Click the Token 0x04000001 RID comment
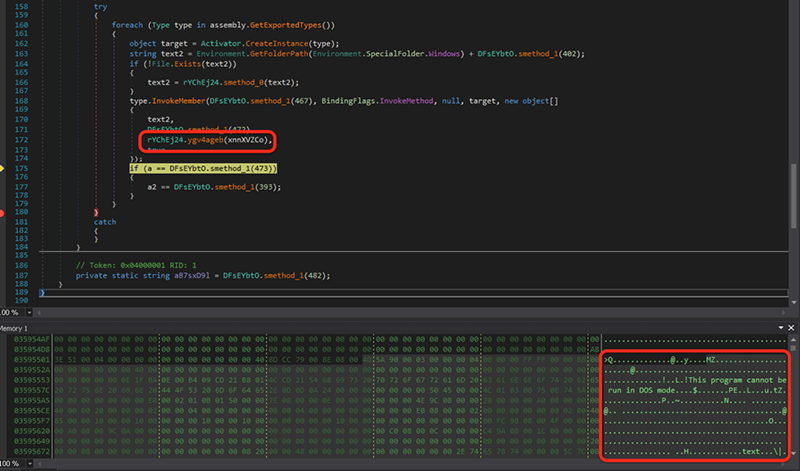The height and width of the screenshot is (471, 800). click(x=136, y=265)
